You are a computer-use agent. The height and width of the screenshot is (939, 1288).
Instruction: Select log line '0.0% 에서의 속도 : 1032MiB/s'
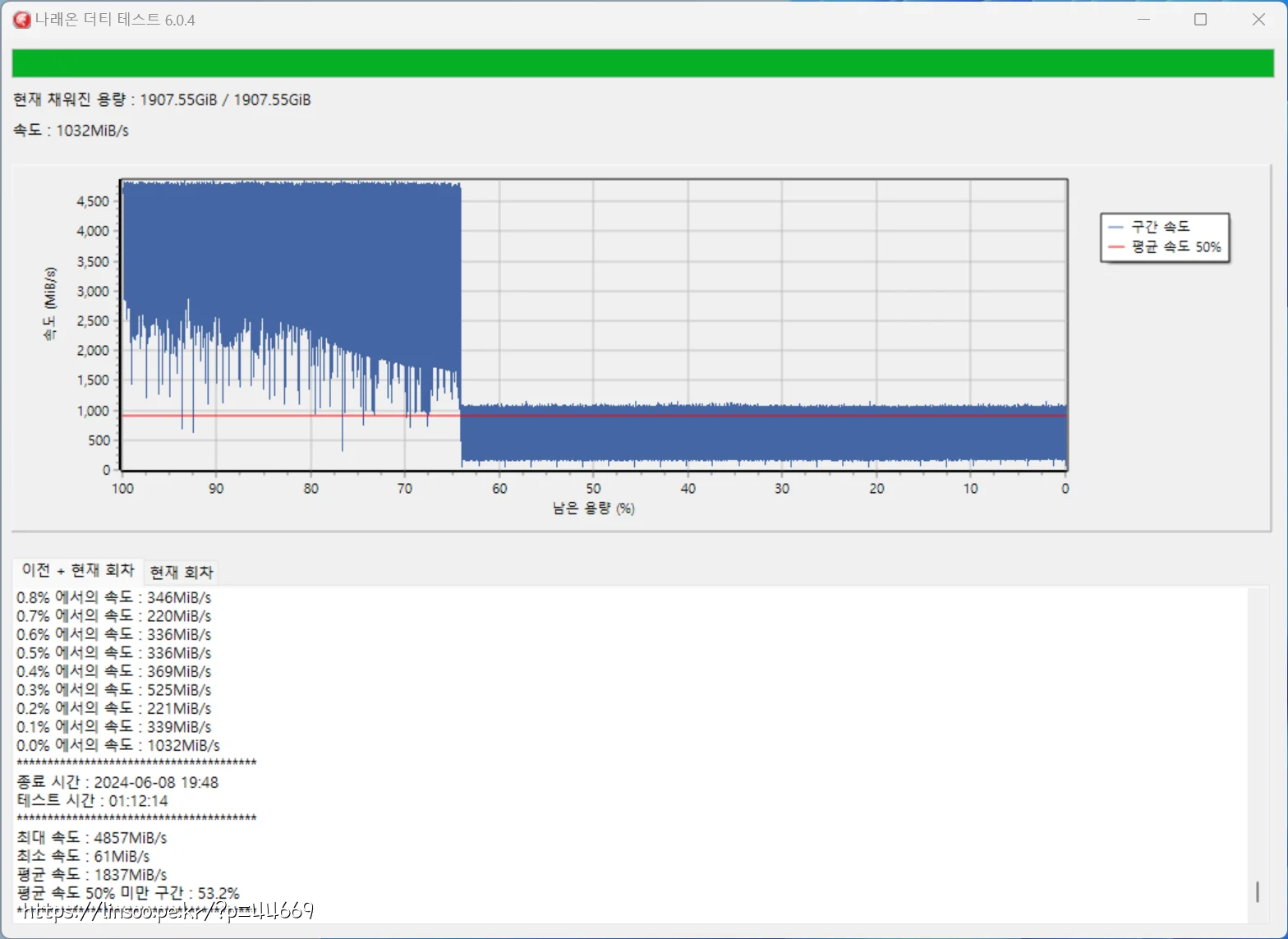118,745
